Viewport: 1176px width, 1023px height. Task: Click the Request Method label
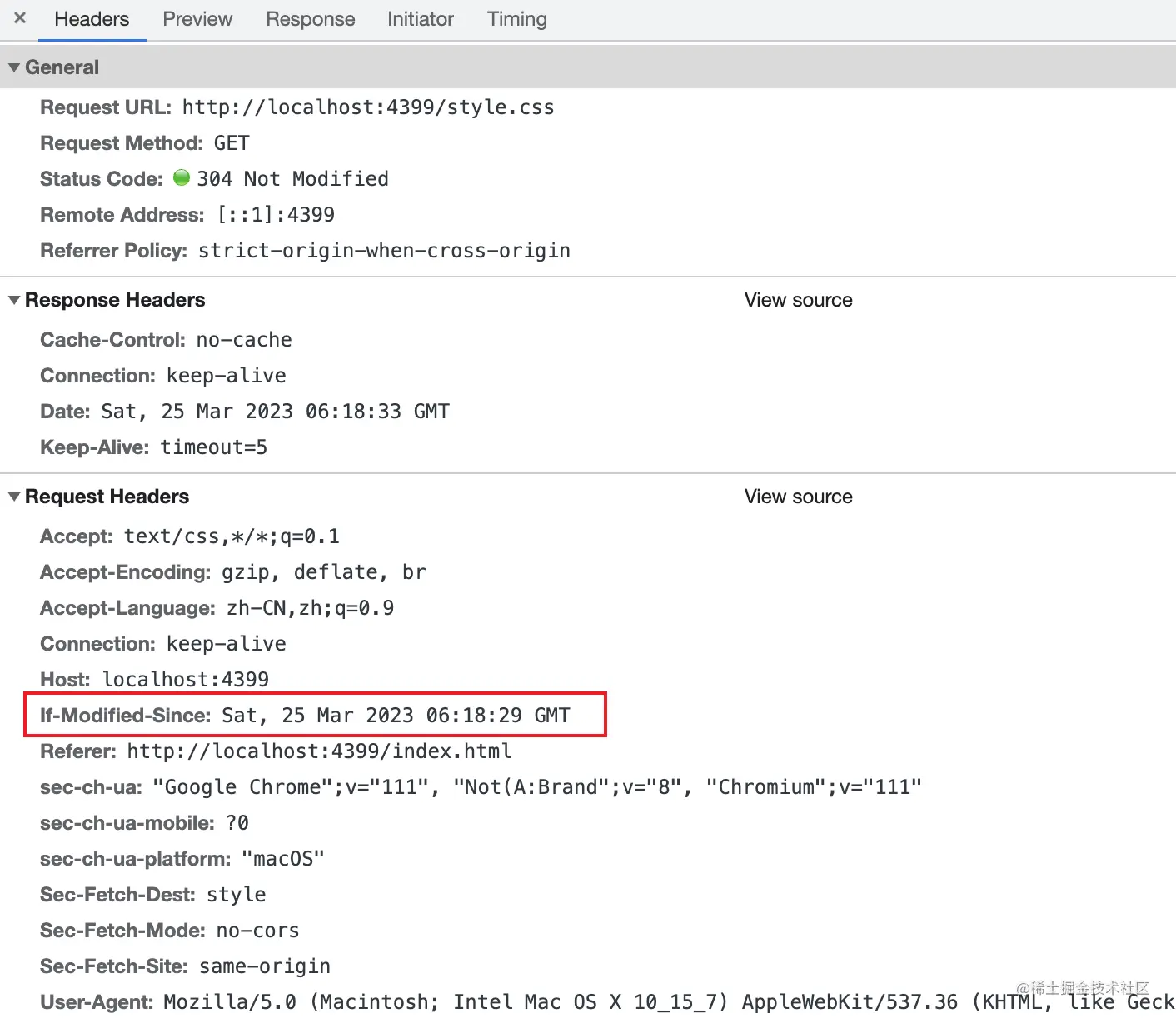click(122, 143)
